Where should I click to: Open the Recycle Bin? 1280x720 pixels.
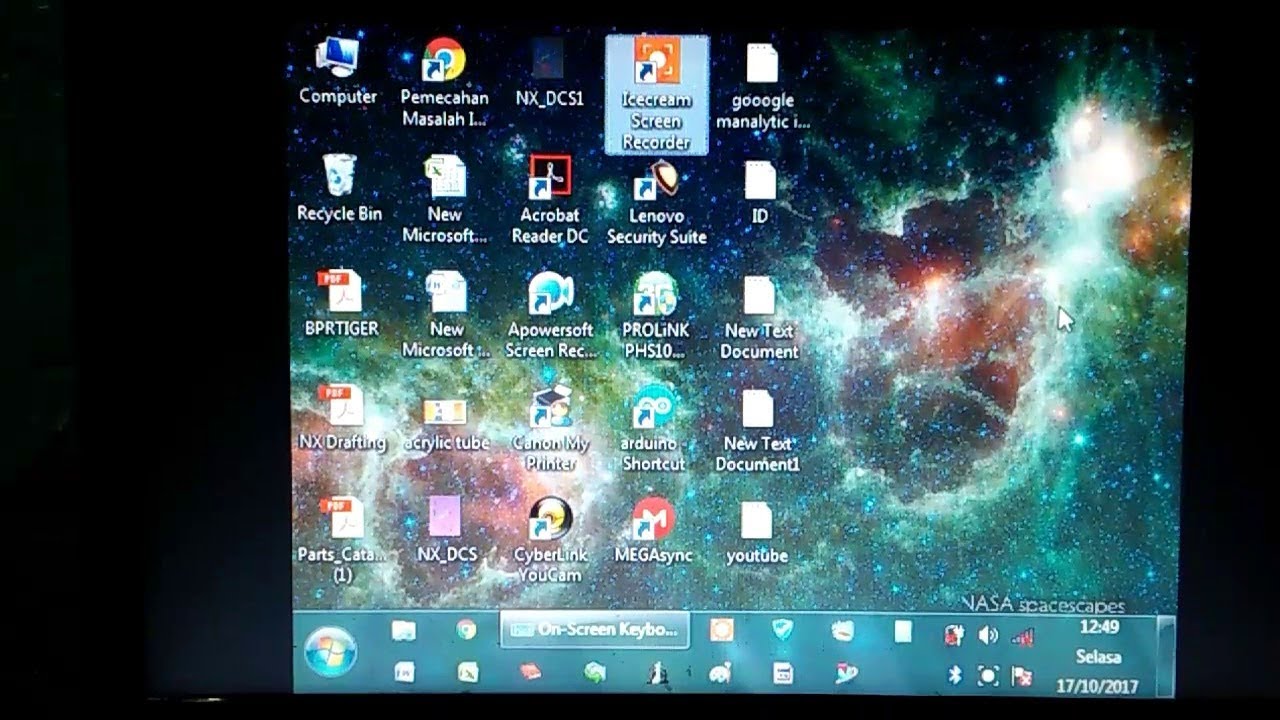pos(339,188)
